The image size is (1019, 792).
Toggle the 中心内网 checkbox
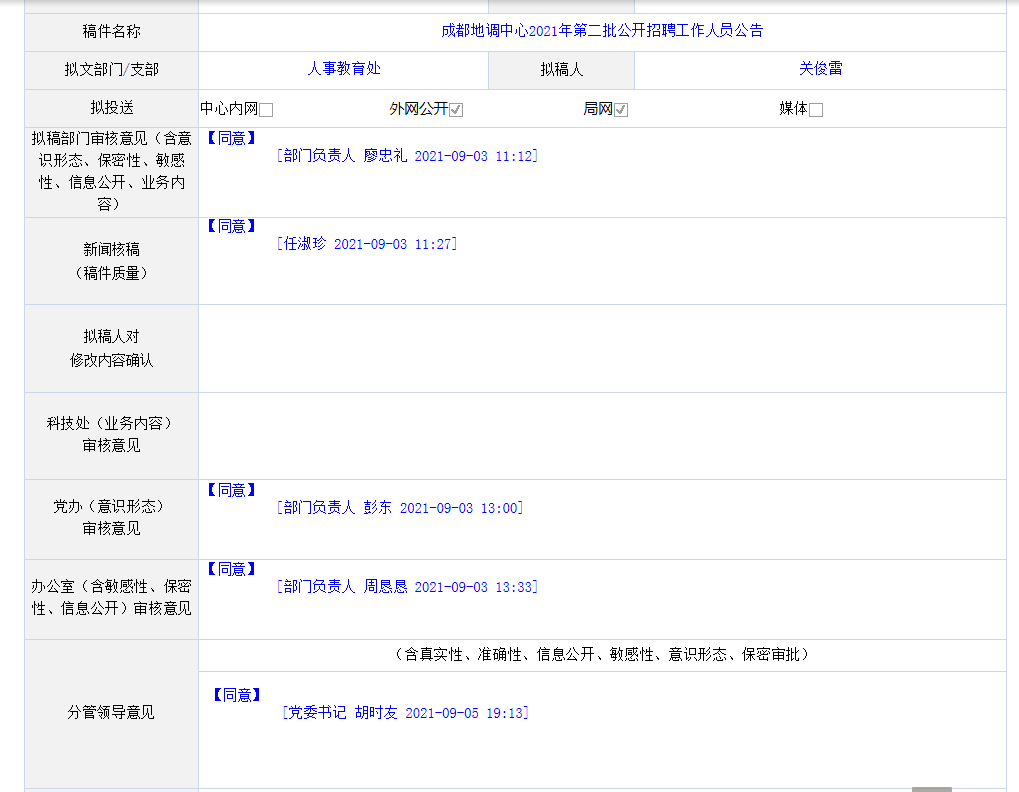266,110
